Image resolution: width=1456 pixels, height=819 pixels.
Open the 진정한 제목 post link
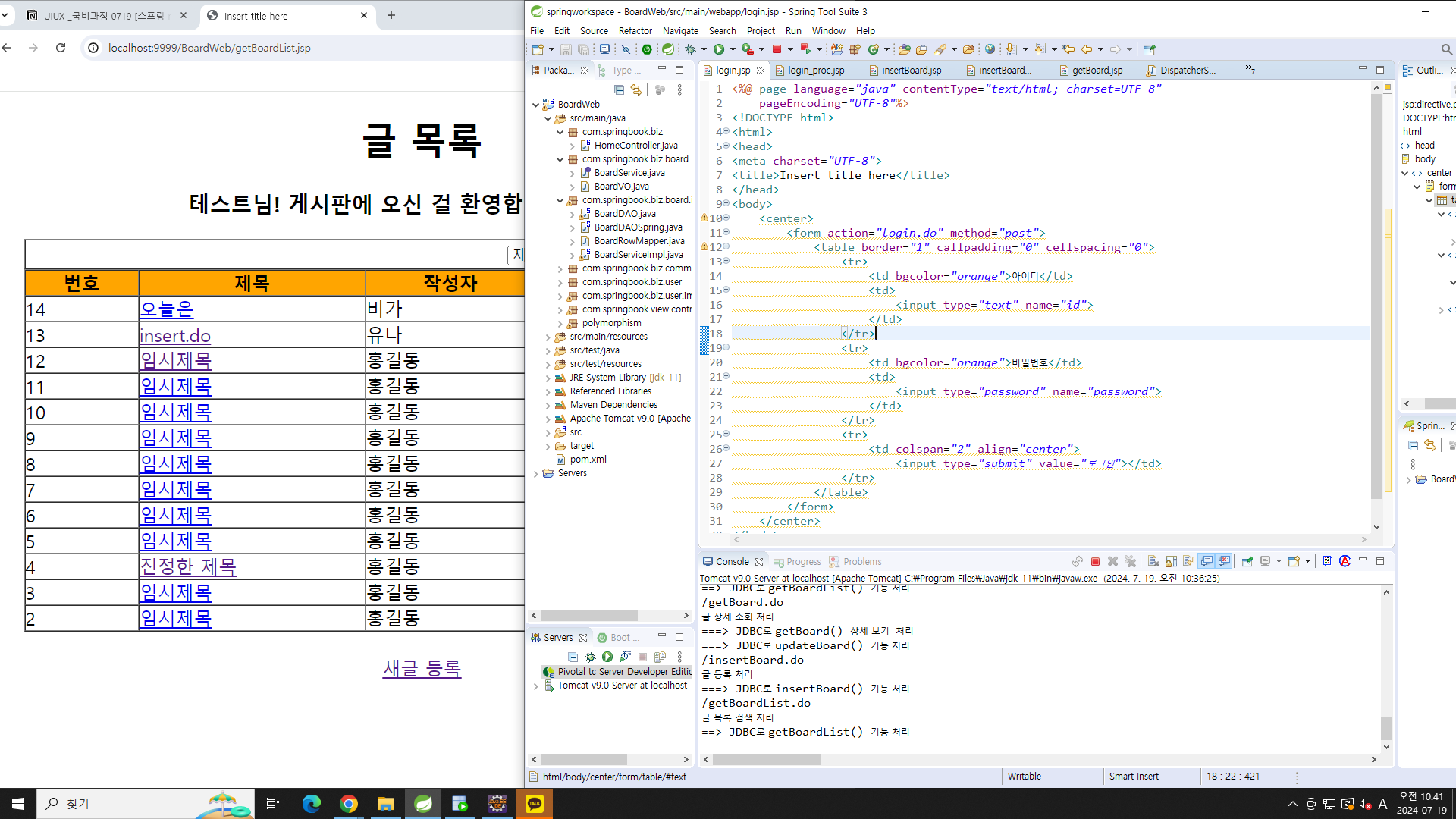[188, 566]
